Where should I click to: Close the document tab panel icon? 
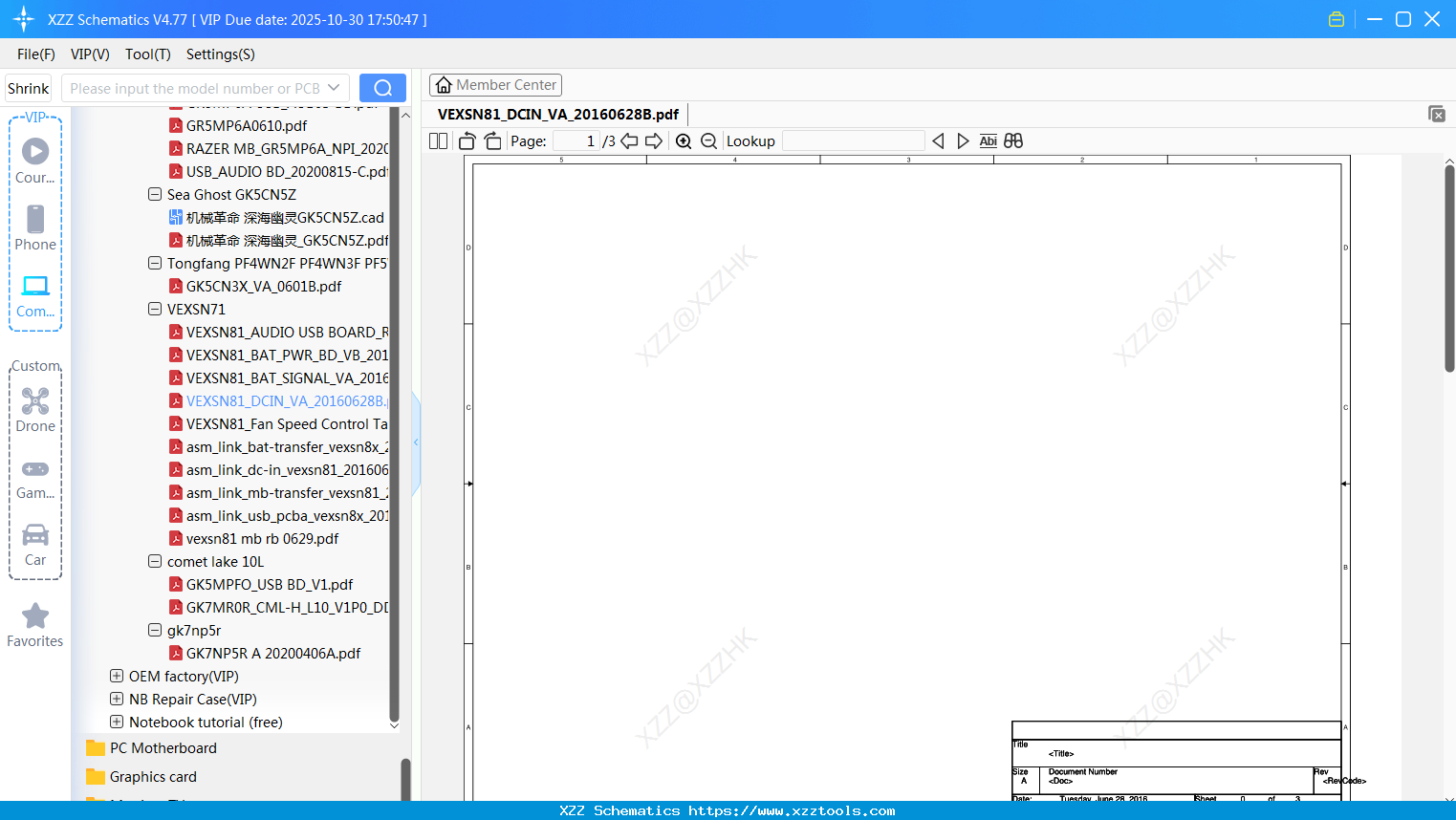point(1436,114)
